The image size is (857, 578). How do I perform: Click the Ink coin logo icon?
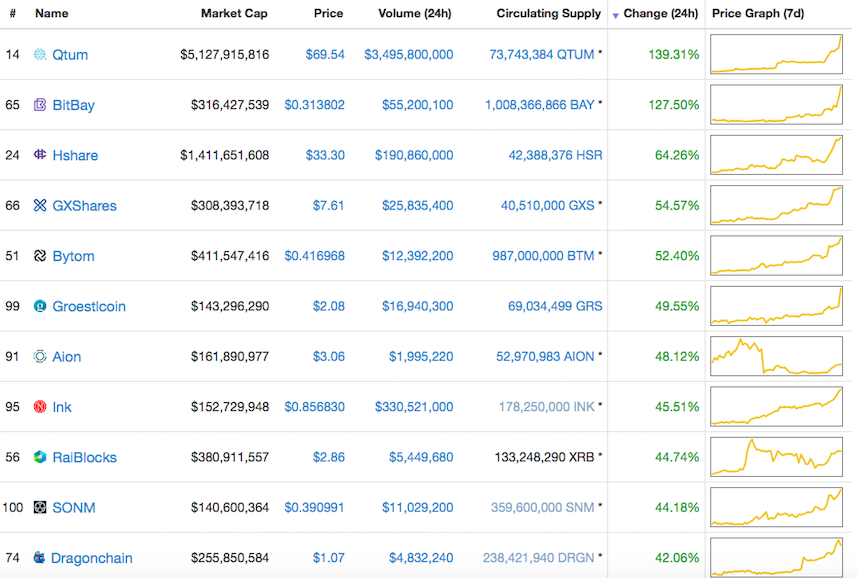pyautogui.click(x=40, y=406)
